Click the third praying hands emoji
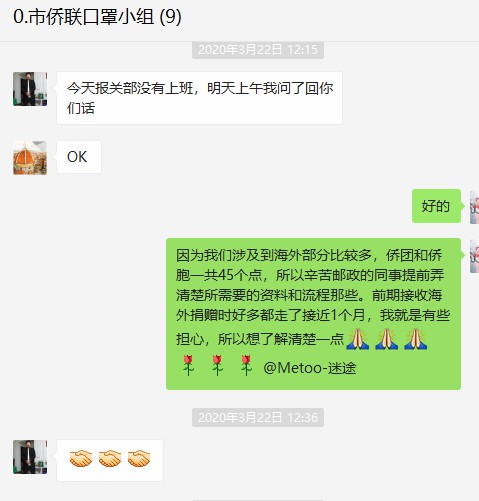Screen dimensions: 479x501 pyautogui.click(x=416, y=339)
